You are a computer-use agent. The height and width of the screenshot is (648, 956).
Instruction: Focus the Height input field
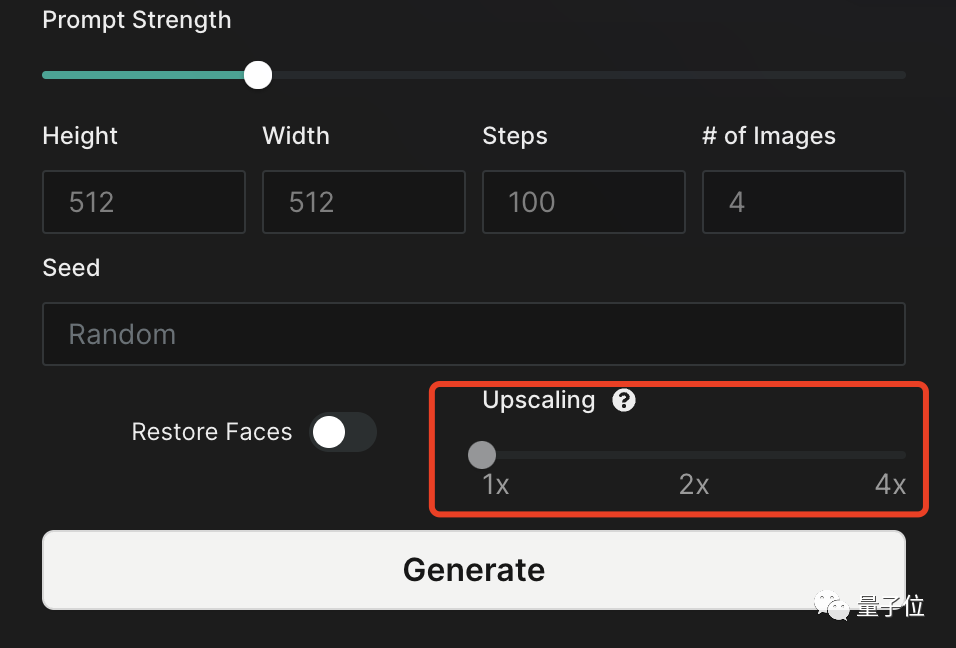[x=144, y=202]
